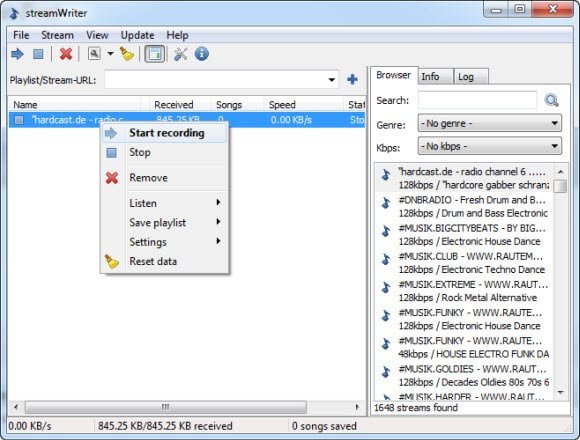Select #MUSIK.FUNKY 128kbps Electronic House Dance stream
Image resolution: width=580 pixels, height=440 pixels.
[x=464, y=319]
